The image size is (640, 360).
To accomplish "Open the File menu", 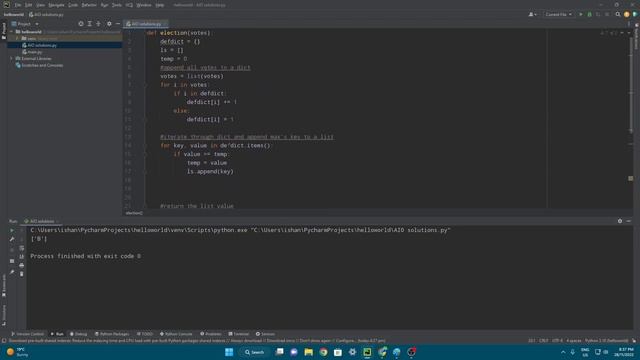I will [18, 5].
